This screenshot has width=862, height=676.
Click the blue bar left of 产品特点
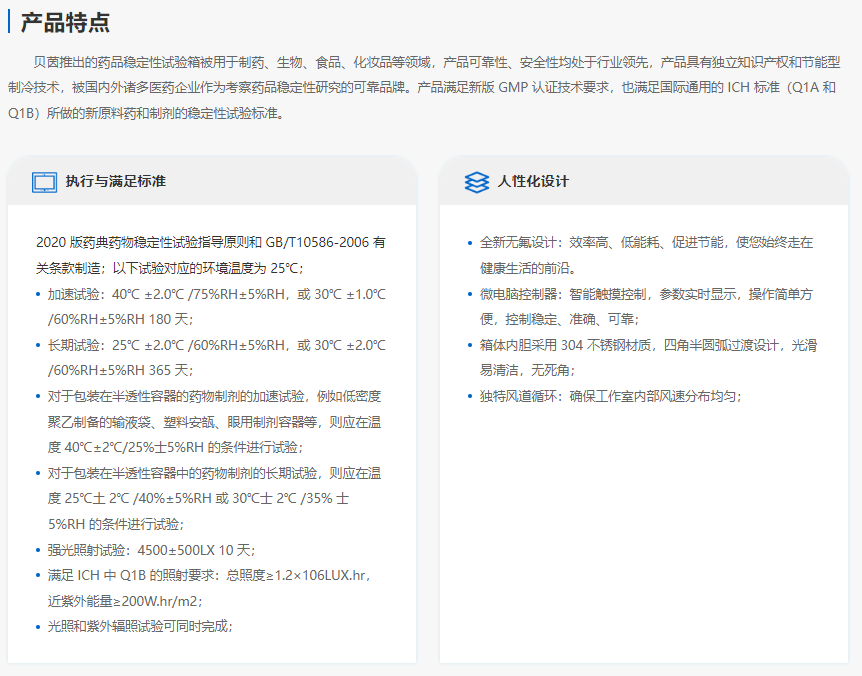coord(9,22)
